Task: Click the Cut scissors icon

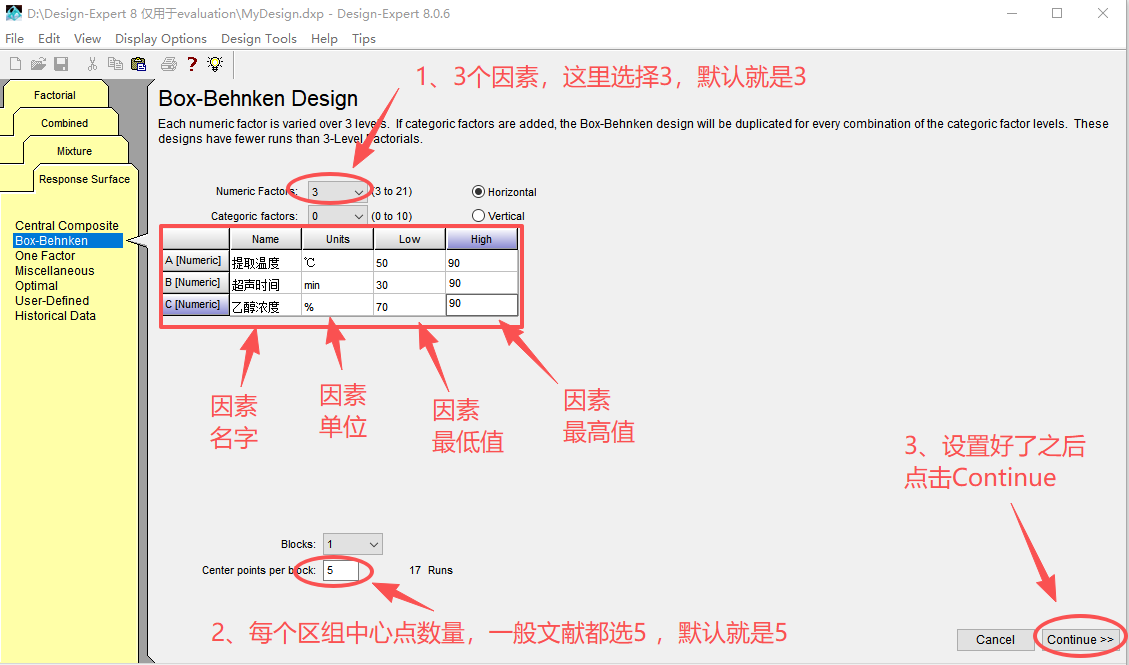Action: coord(93,64)
